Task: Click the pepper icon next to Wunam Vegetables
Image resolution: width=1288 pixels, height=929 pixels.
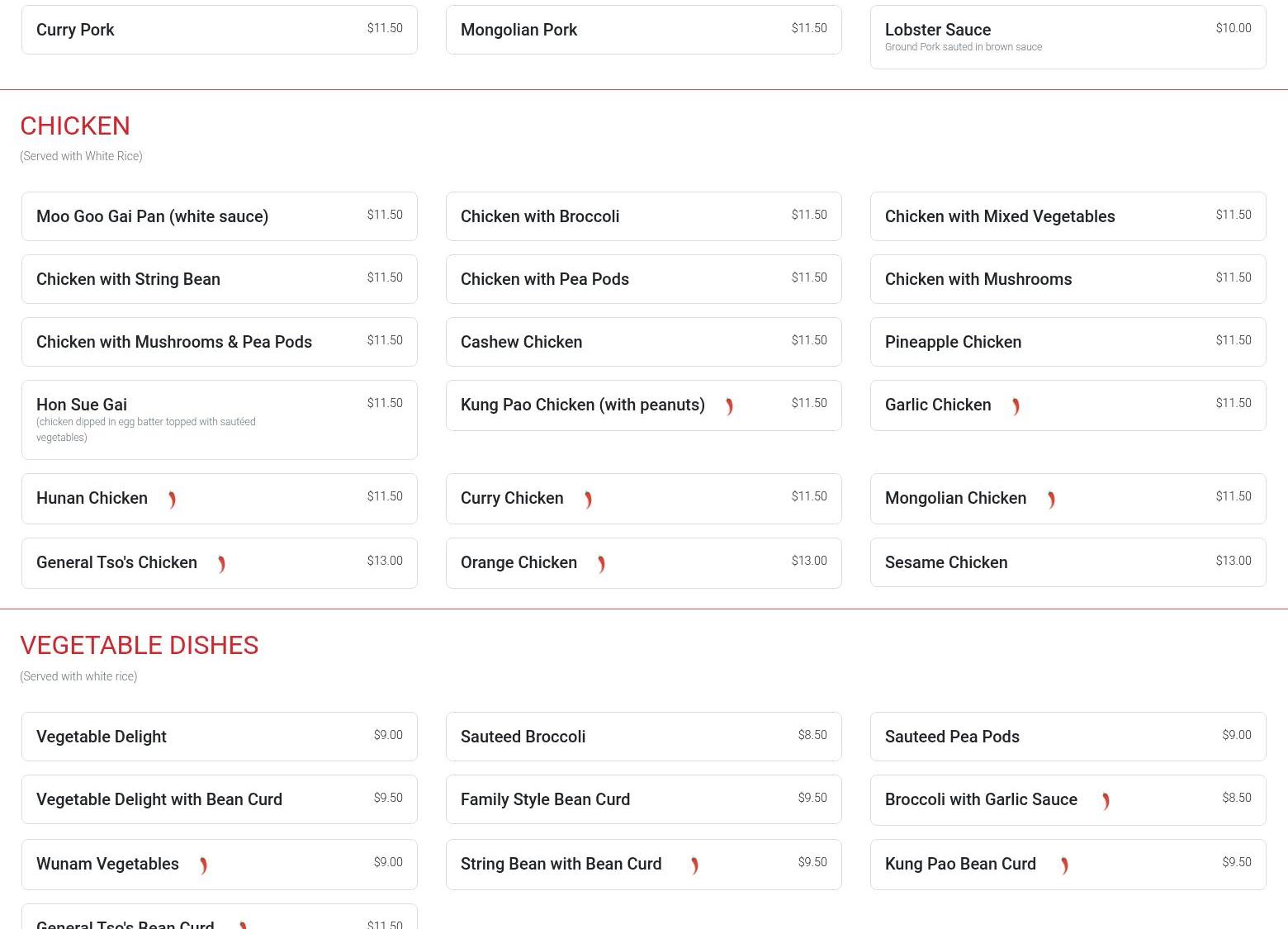Action: [x=203, y=865]
